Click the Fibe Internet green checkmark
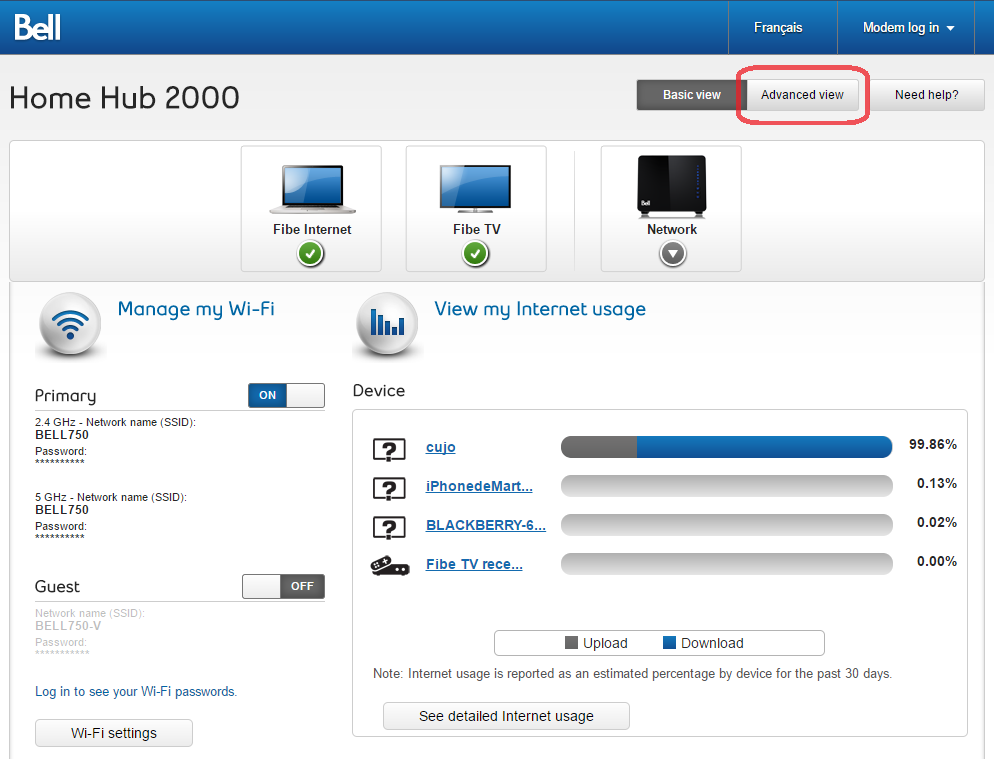The height and width of the screenshot is (760, 994). coord(311,254)
